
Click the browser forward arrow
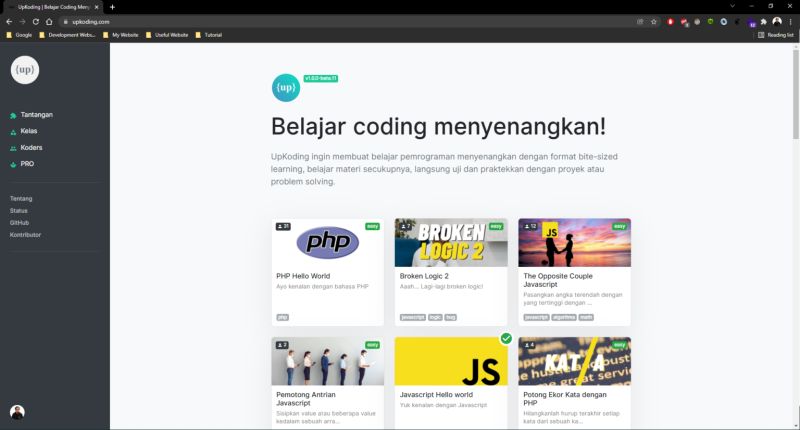[x=22, y=21]
